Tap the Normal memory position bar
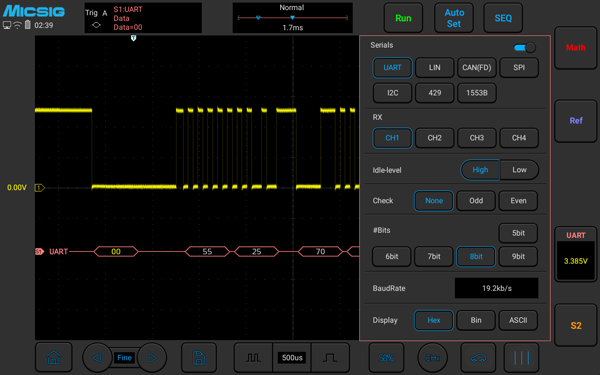Viewport: 600px width, 375px height. pyautogui.click(x=293, y=18)
